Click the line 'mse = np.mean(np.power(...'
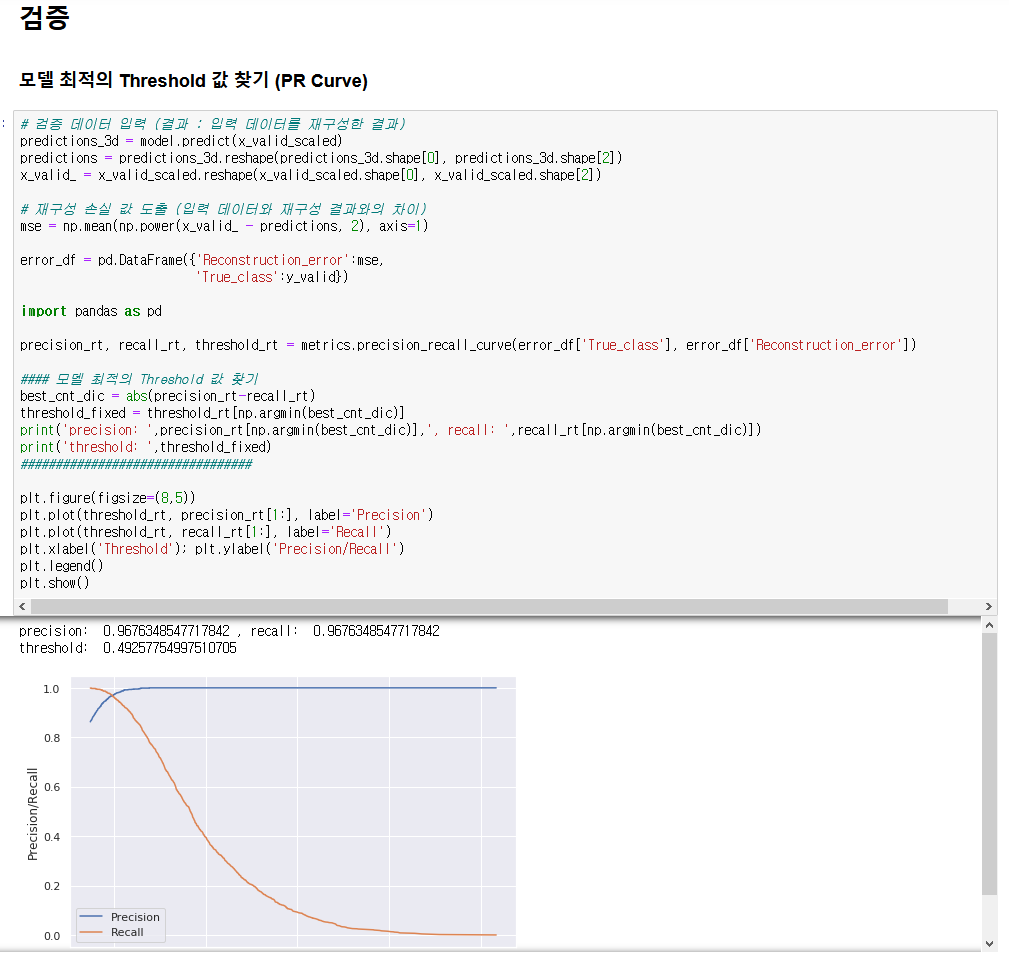 (224, 226)
